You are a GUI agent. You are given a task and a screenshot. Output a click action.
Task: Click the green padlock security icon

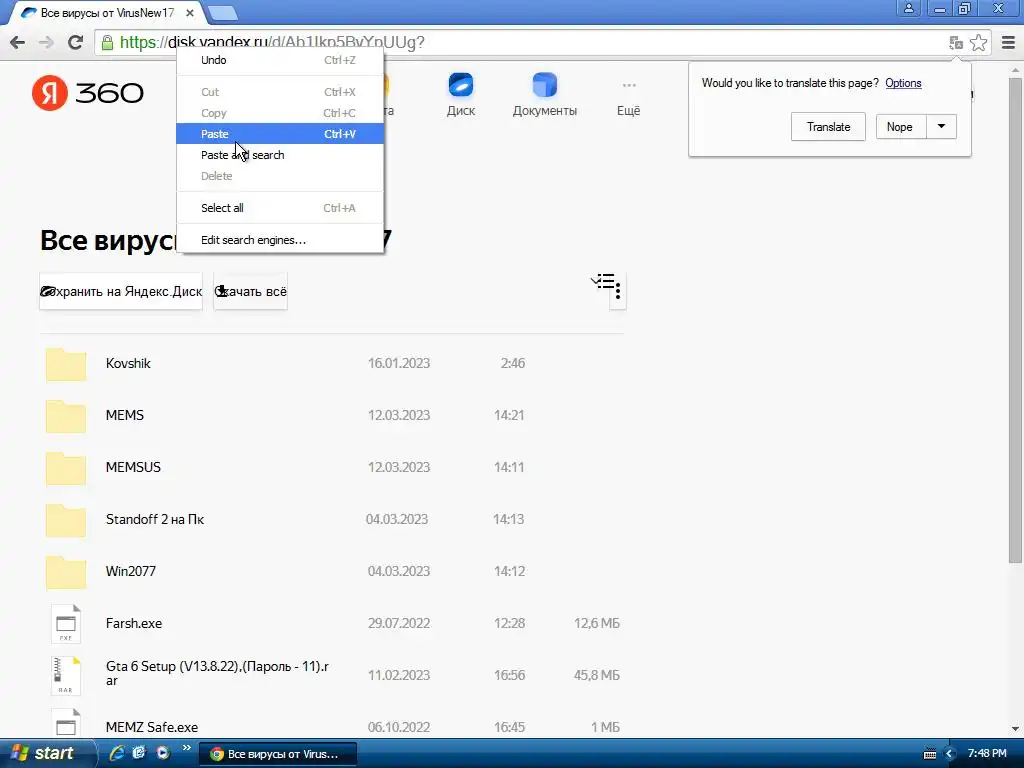[x=106, y=42]
